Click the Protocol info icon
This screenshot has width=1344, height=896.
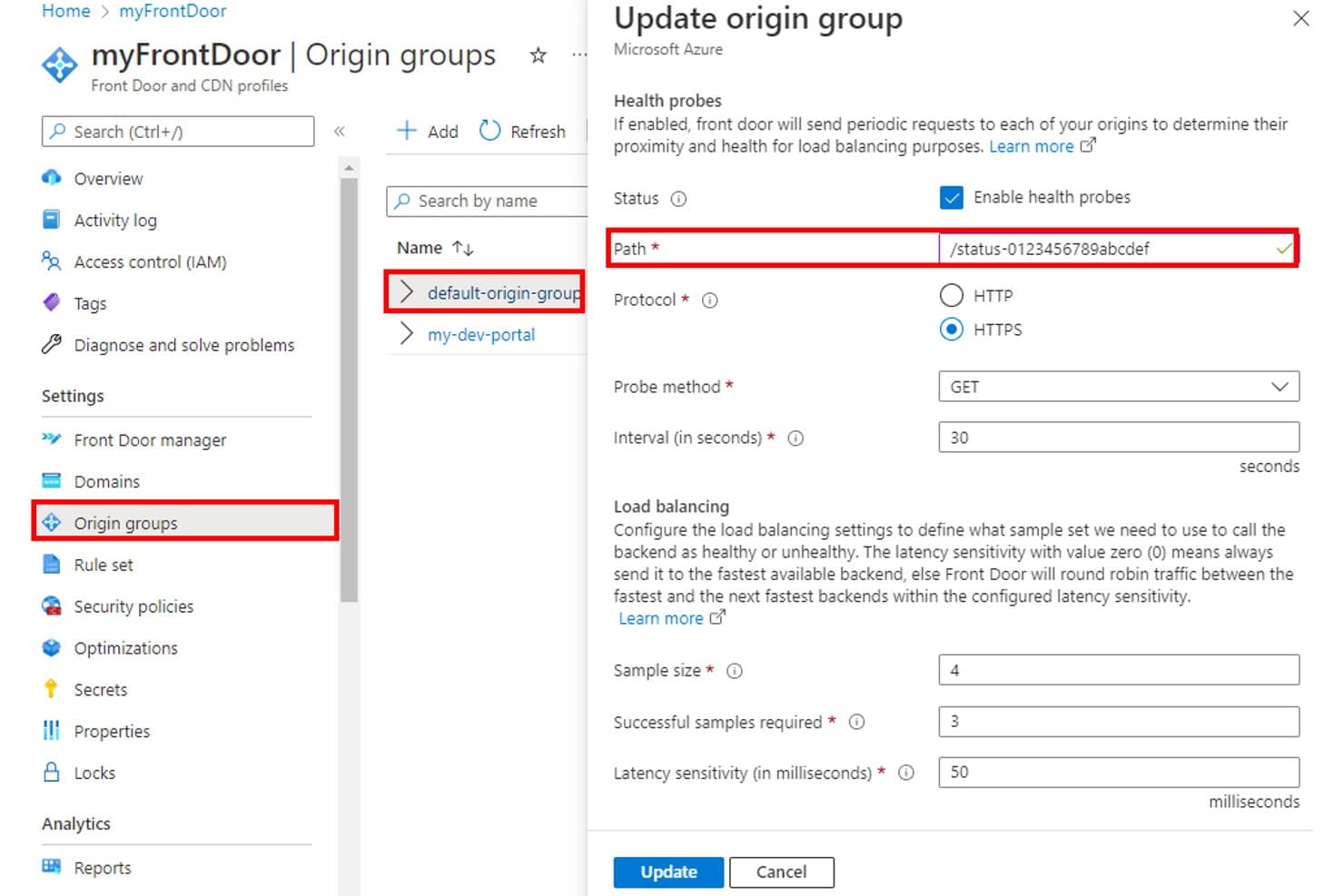click(710, 300)
